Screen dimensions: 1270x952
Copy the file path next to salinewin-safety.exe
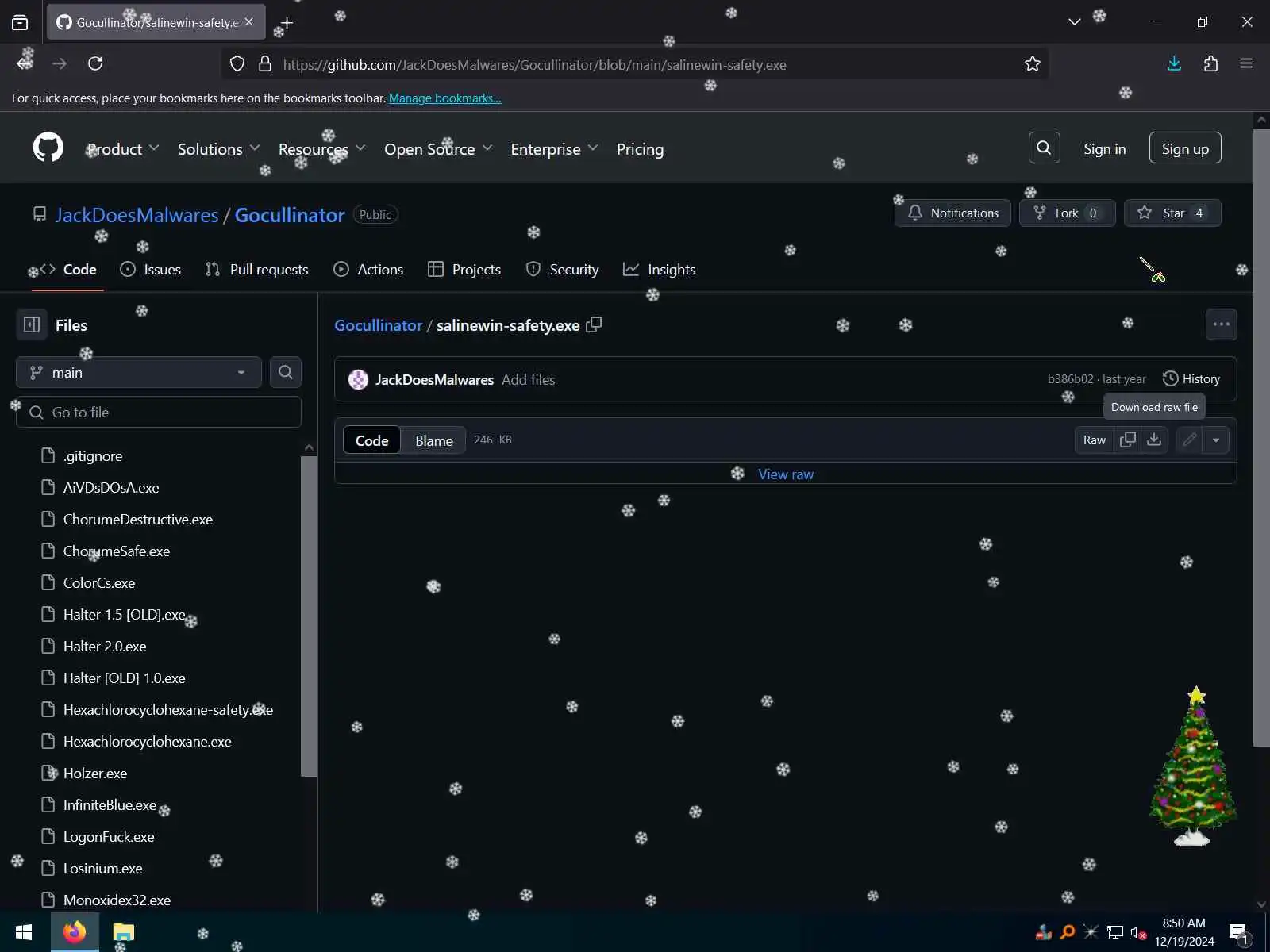click(x=594, y=324)
